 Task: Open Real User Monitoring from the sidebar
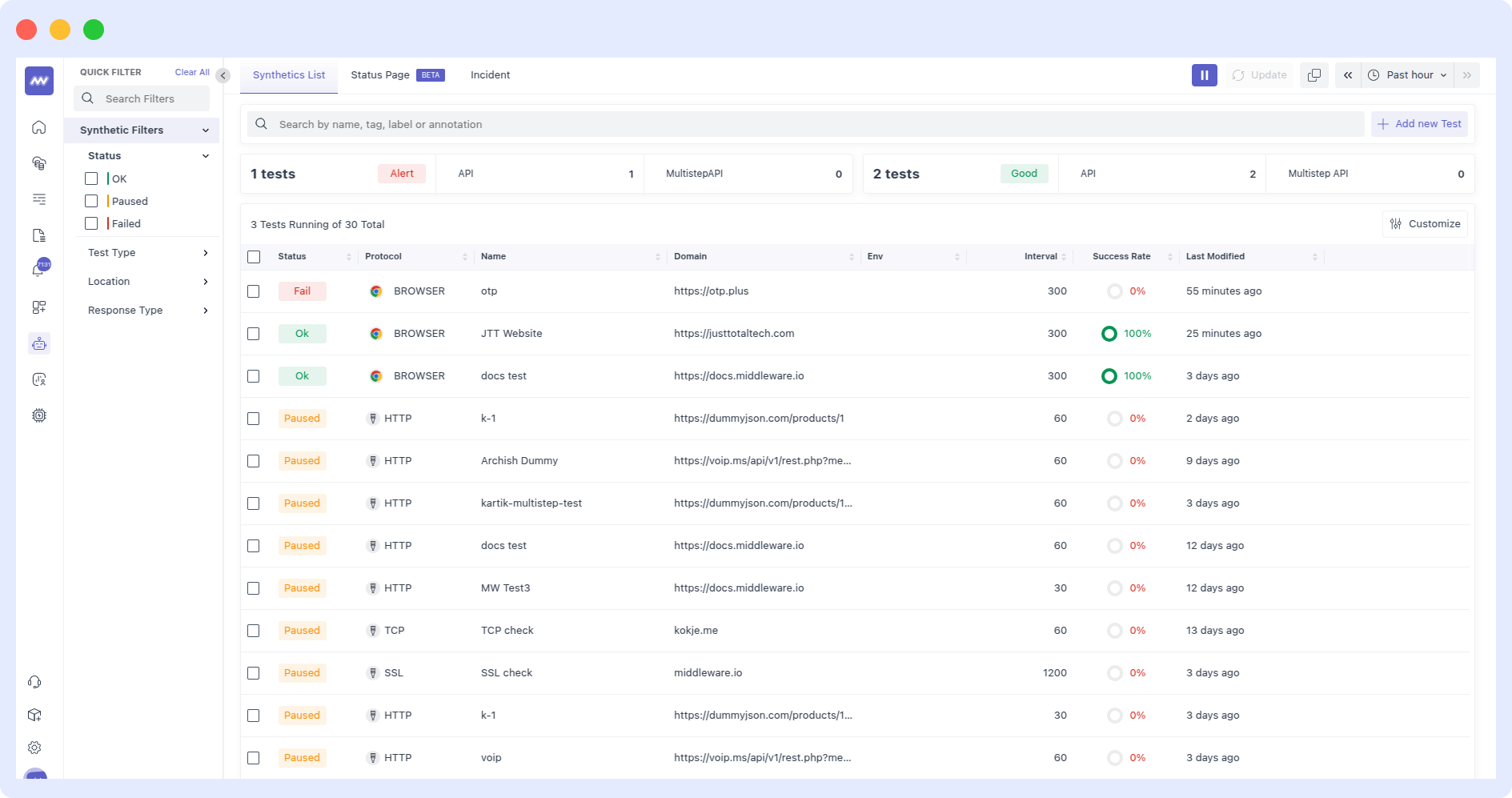click(38, 379)
